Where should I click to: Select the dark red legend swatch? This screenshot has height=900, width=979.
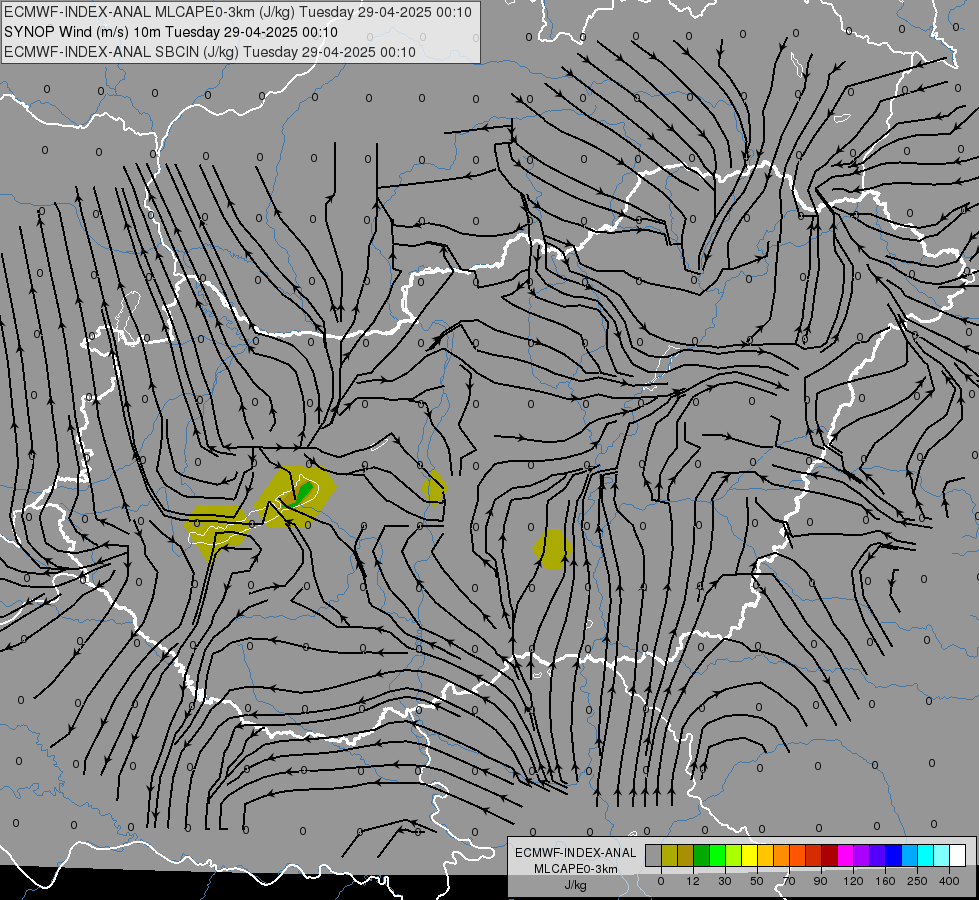click(x=829, y=856)
